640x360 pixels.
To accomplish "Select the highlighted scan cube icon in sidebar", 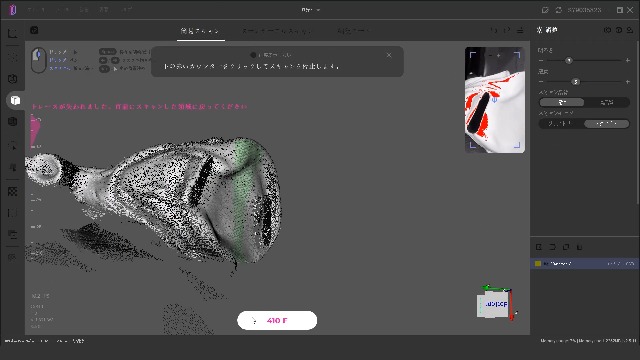I will [15, 100].
